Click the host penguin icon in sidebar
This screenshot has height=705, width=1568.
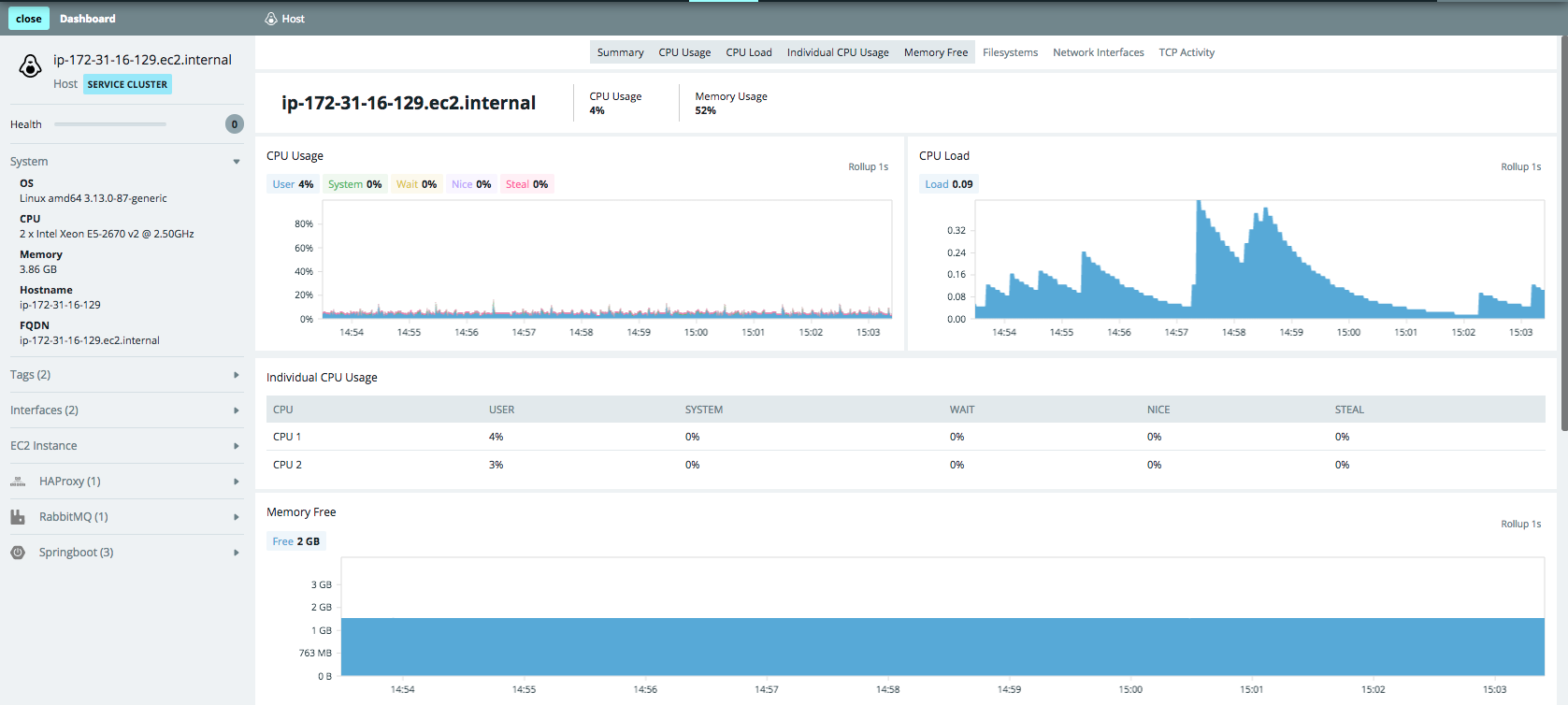[x=31, y=66]
